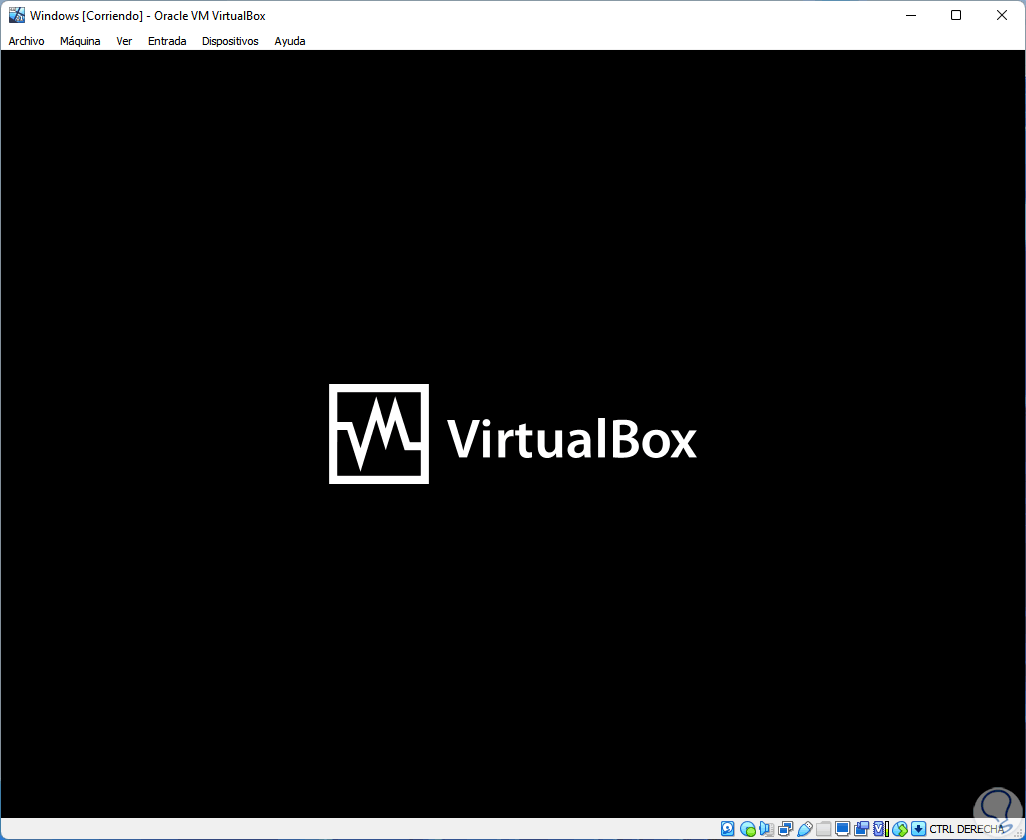Screen dimensions: 1026x840
Task: Close the Windows VM window
Action: coord(1002,15)
